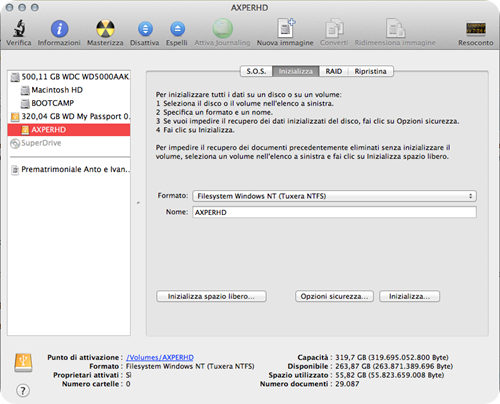The height and width of the screenshot is (404, 500).
Task: Click the Prematrimoniale disk image icon
Action: [15, 170]
